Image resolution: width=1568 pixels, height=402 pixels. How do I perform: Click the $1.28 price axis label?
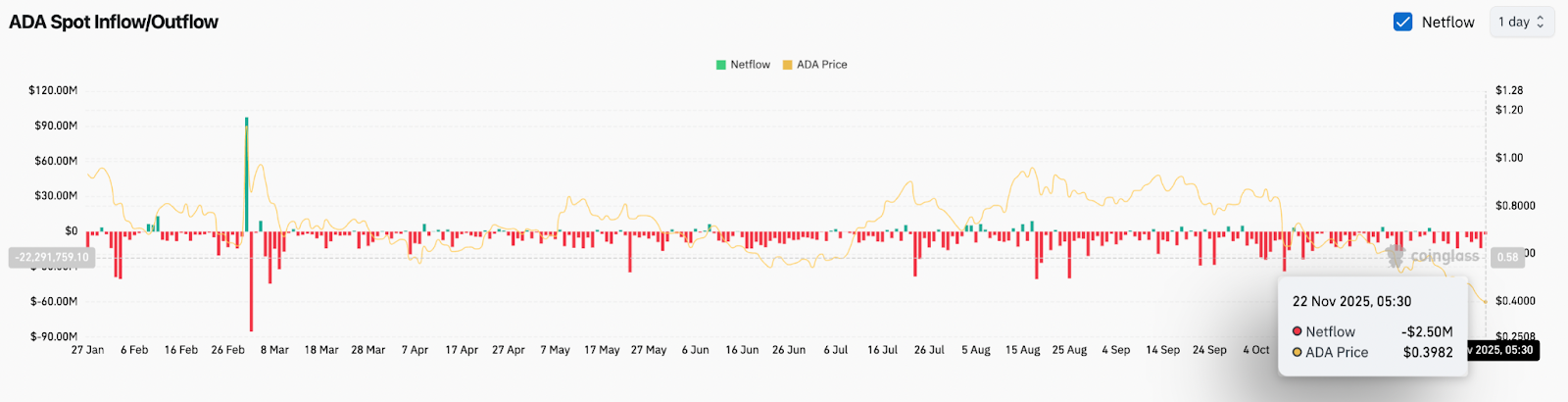(1509, 90)
